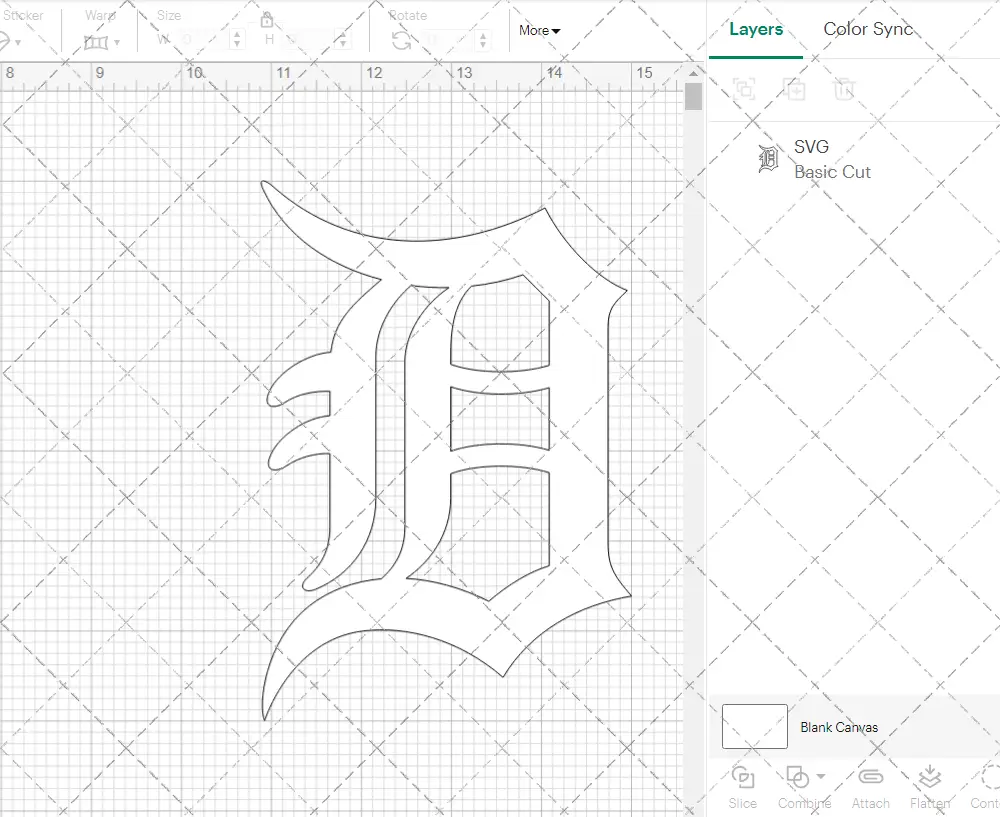Click the Rotate angle input field
Image resolution: width=1000 pixels, height=817 pixels.
[449, 40]
